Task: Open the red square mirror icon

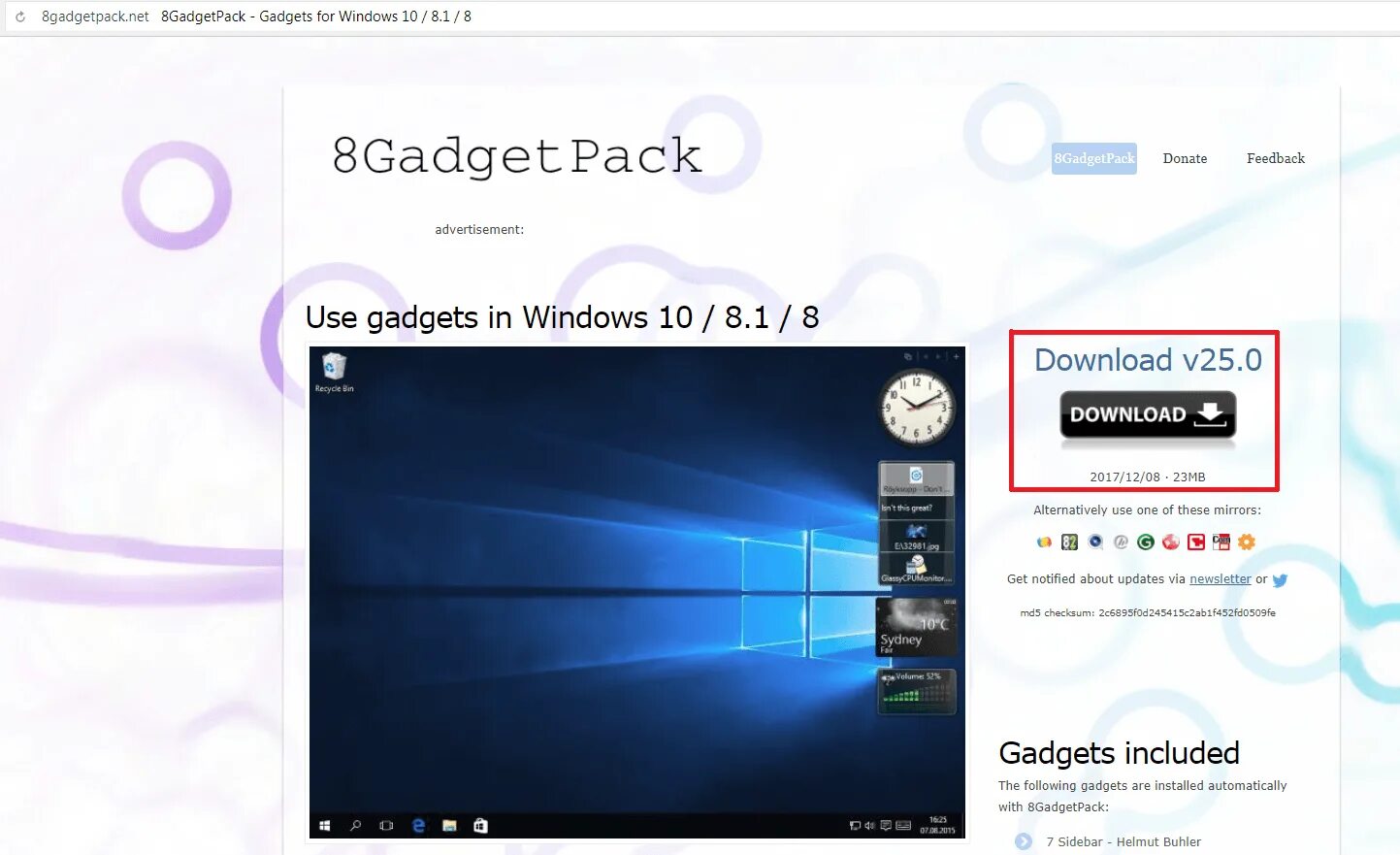Action: 1196,543
